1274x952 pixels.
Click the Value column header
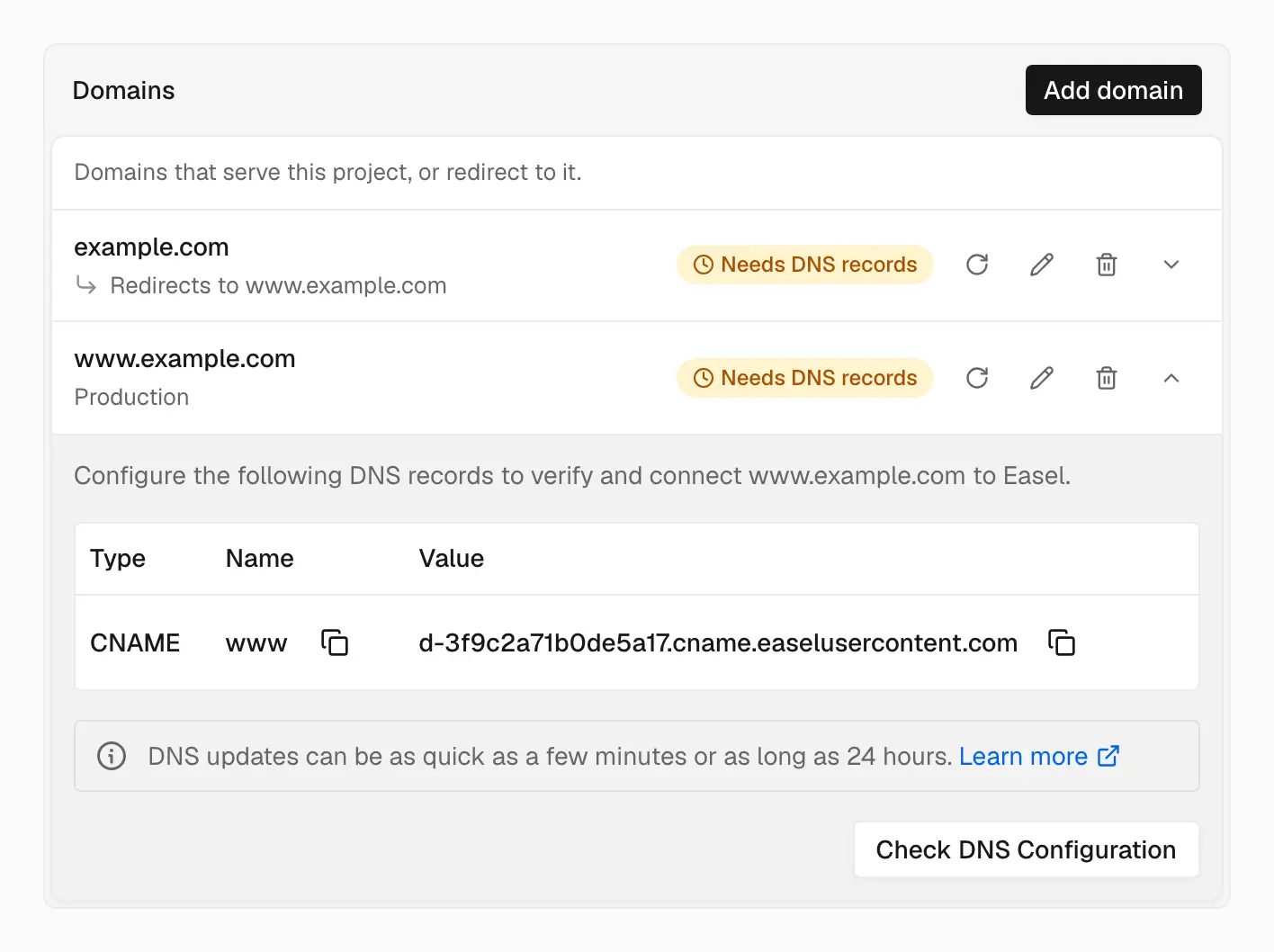tap(452, 558)
